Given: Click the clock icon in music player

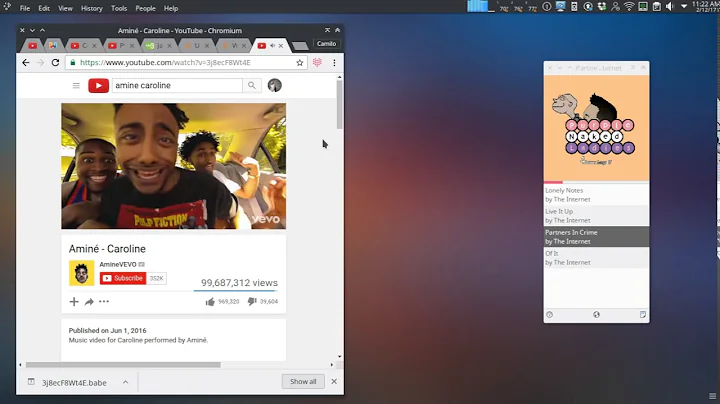Looking at the screenshot, I should pyautogui.click(x=550, y=314).
